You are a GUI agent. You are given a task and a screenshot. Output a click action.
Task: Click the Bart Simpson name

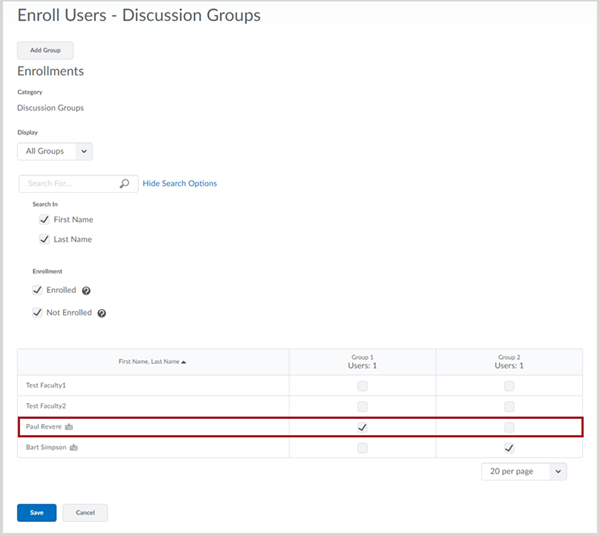pos(46,447)
